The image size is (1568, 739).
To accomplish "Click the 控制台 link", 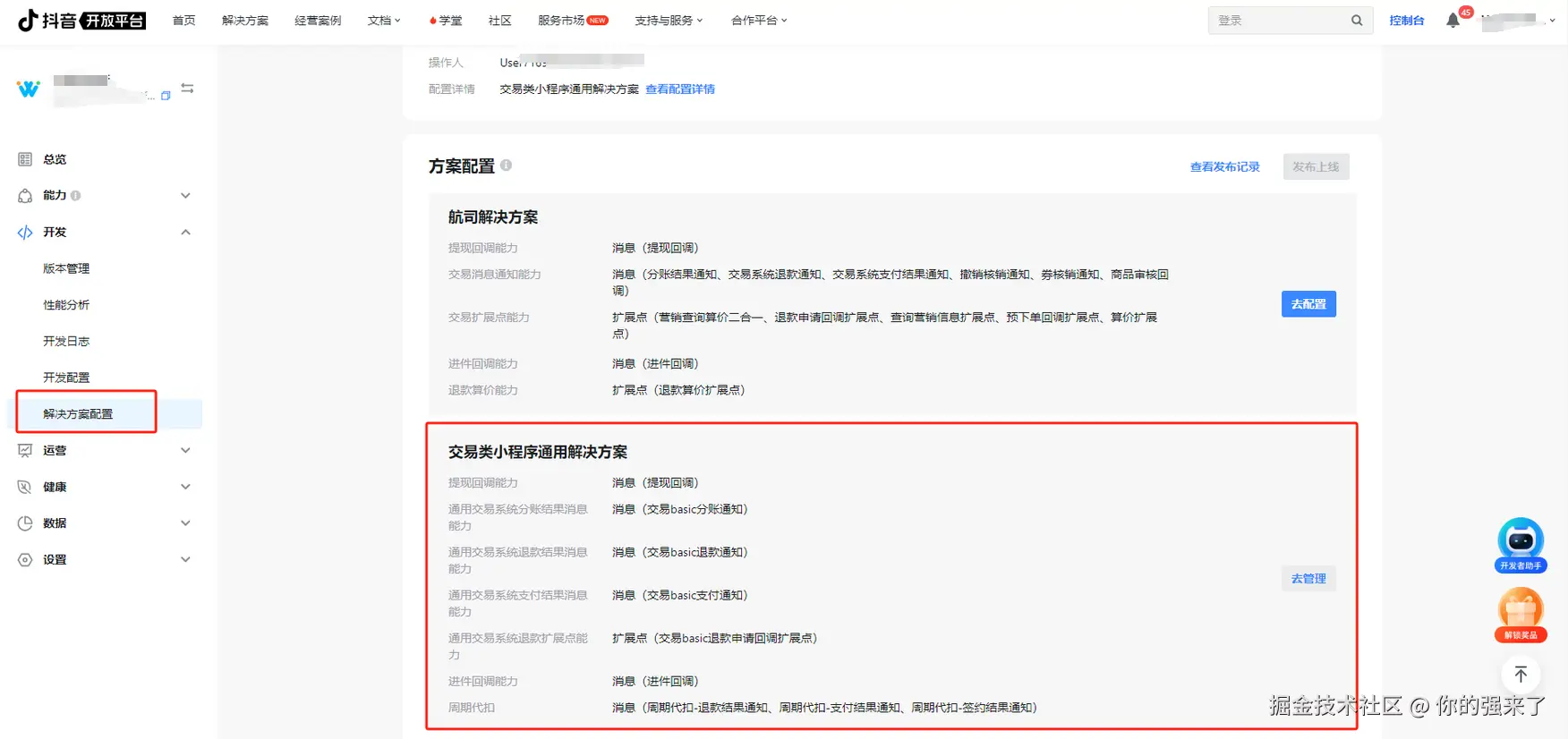I will [x=1407, y=21].
